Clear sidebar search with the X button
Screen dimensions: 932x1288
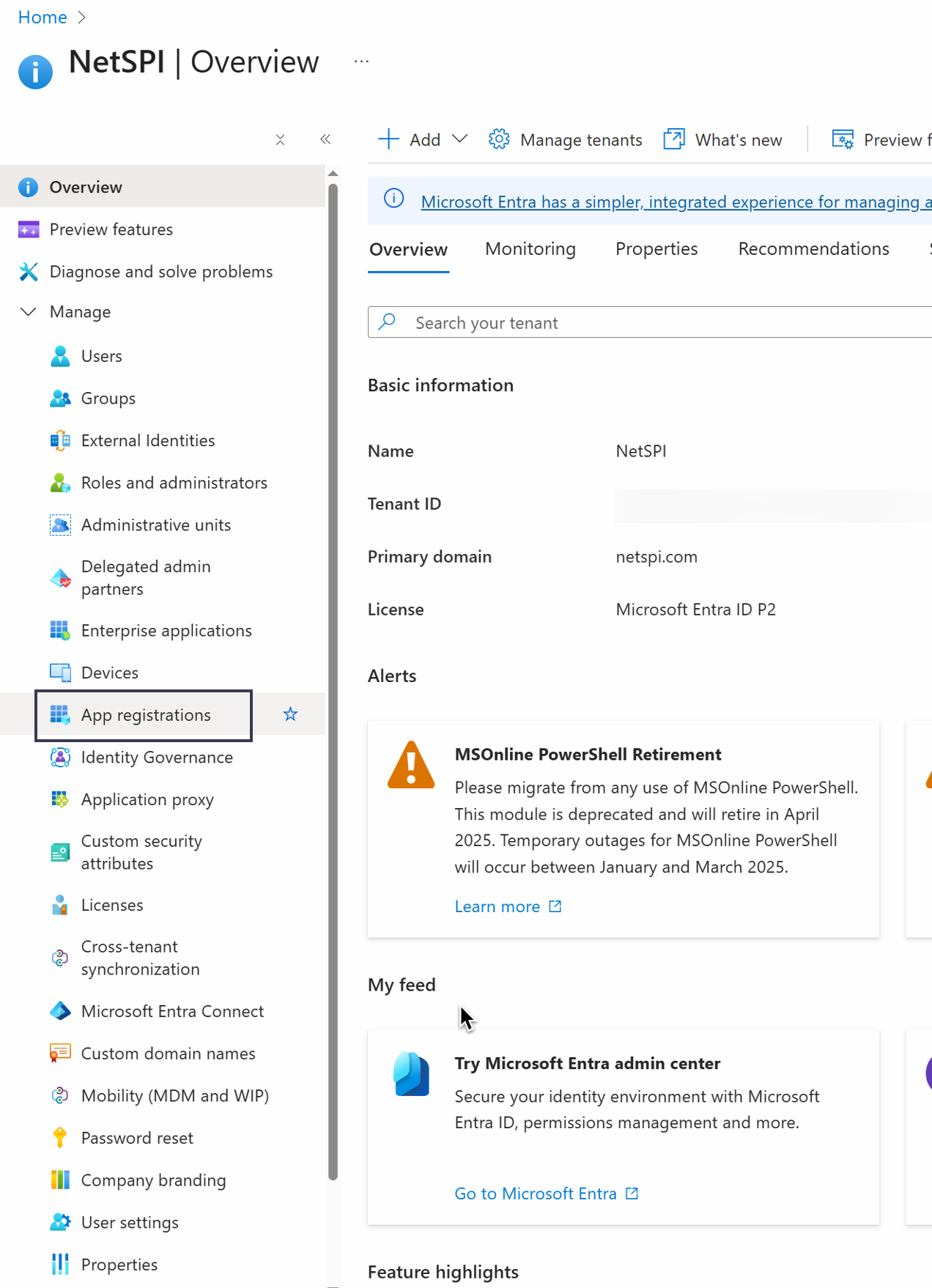pyautogui.click(x=280, y=139)
